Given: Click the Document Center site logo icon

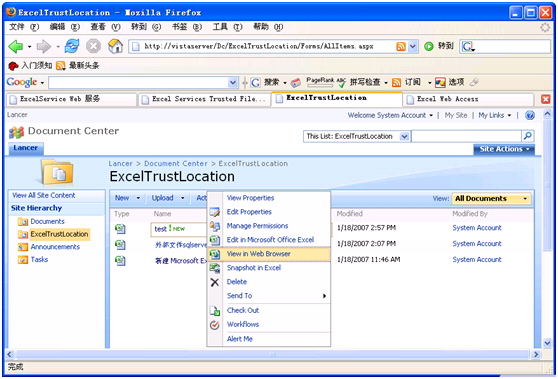Looking at the screenshot, I should click(16, 132).
